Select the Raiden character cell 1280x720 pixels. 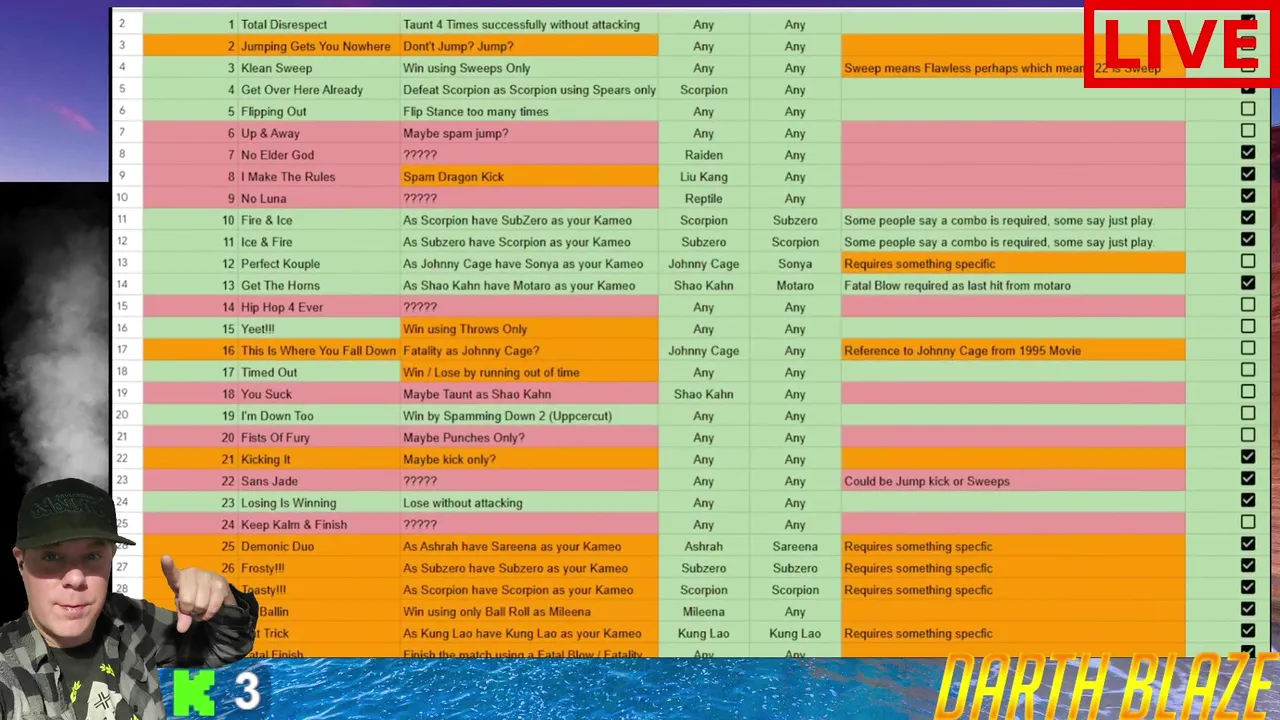pos(704,155)
